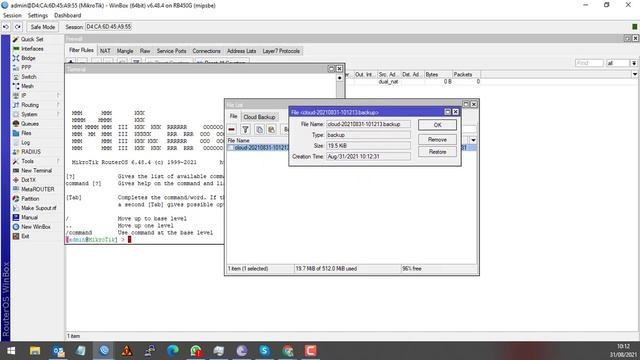Click the copy icon in File List toolbar
This screenshot has height=360, width=640.
point(259,130)
